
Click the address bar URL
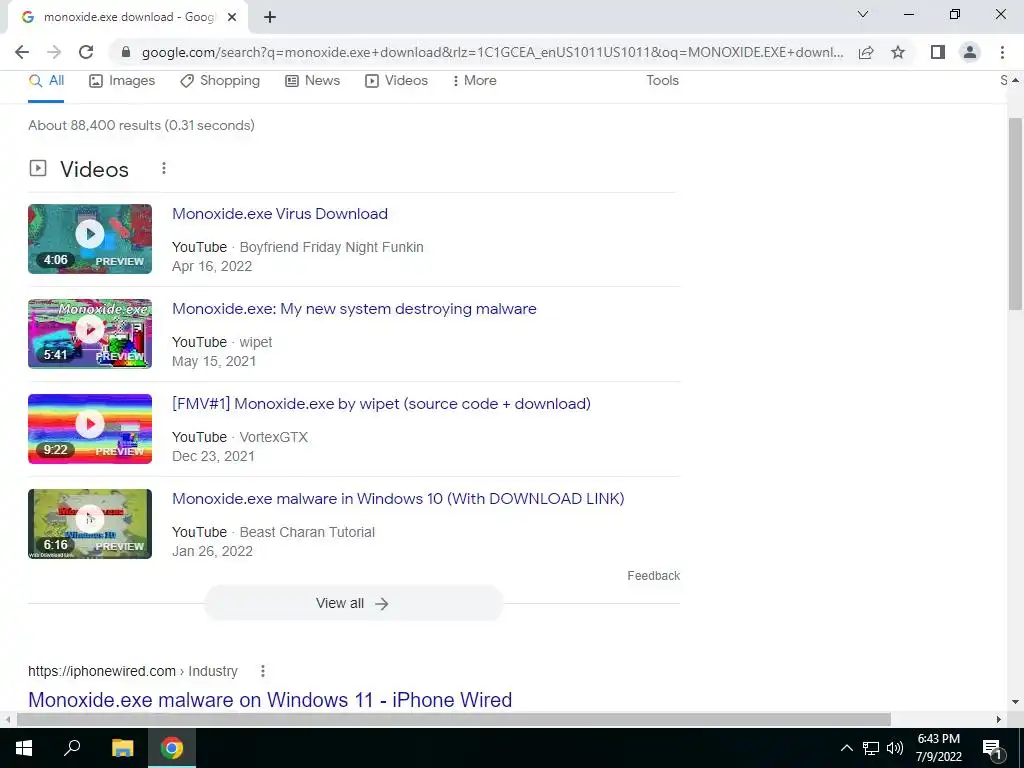click(492, 52)
